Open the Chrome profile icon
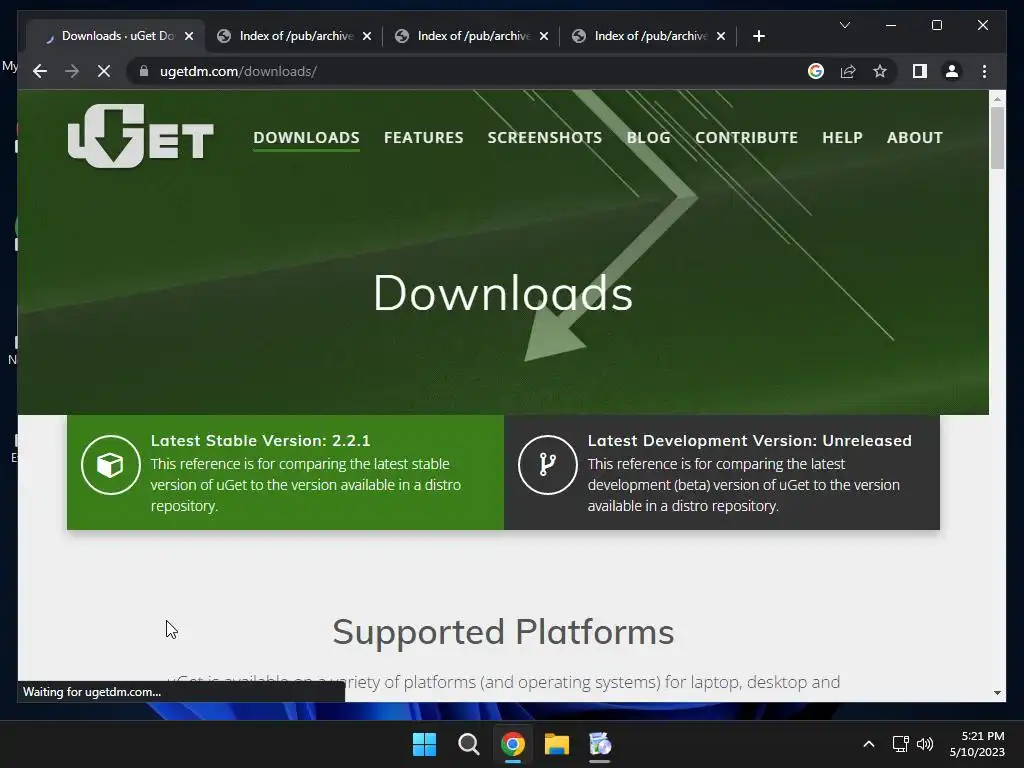 [952, 71]
